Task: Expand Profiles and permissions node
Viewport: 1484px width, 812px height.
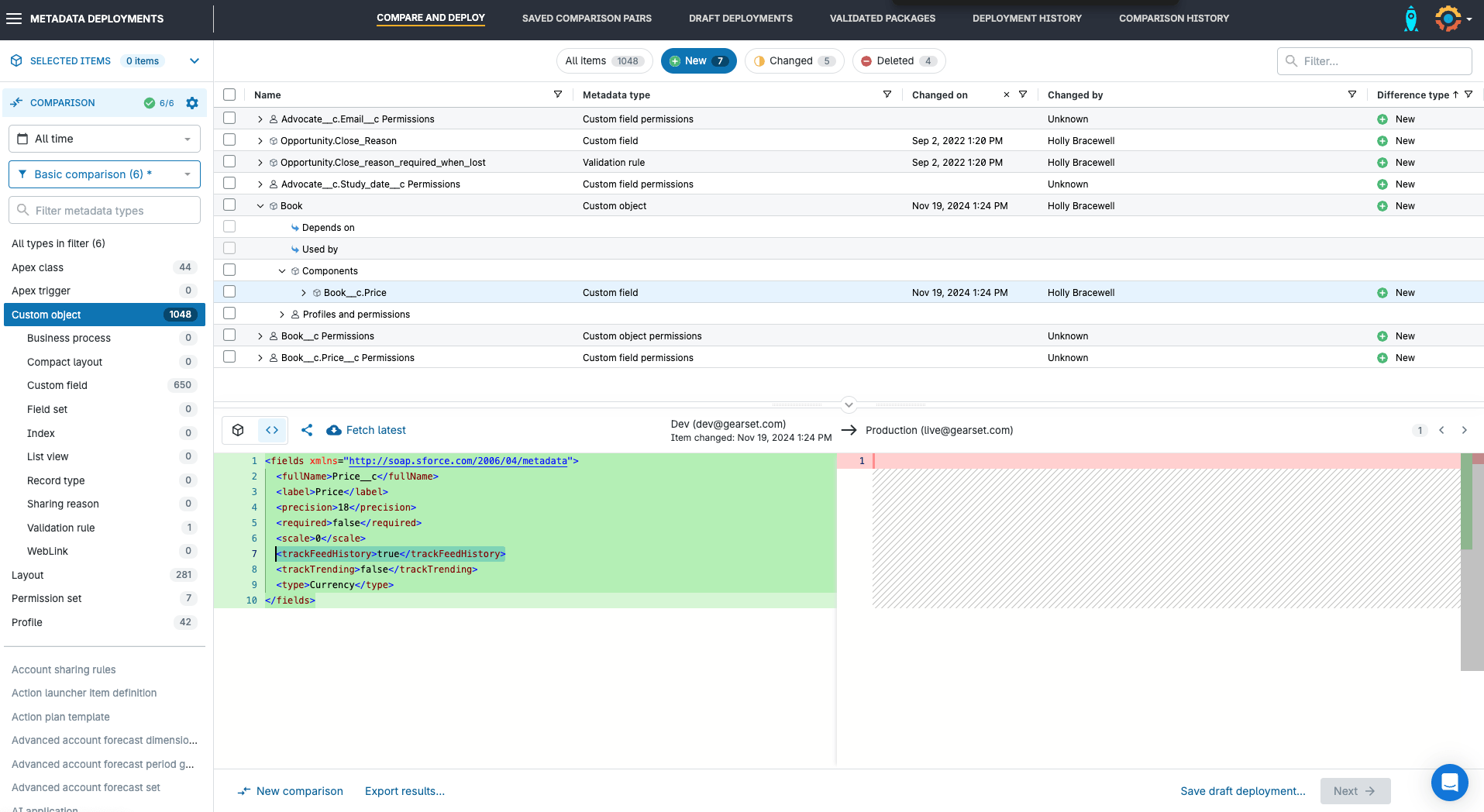Action: [282, 315]
